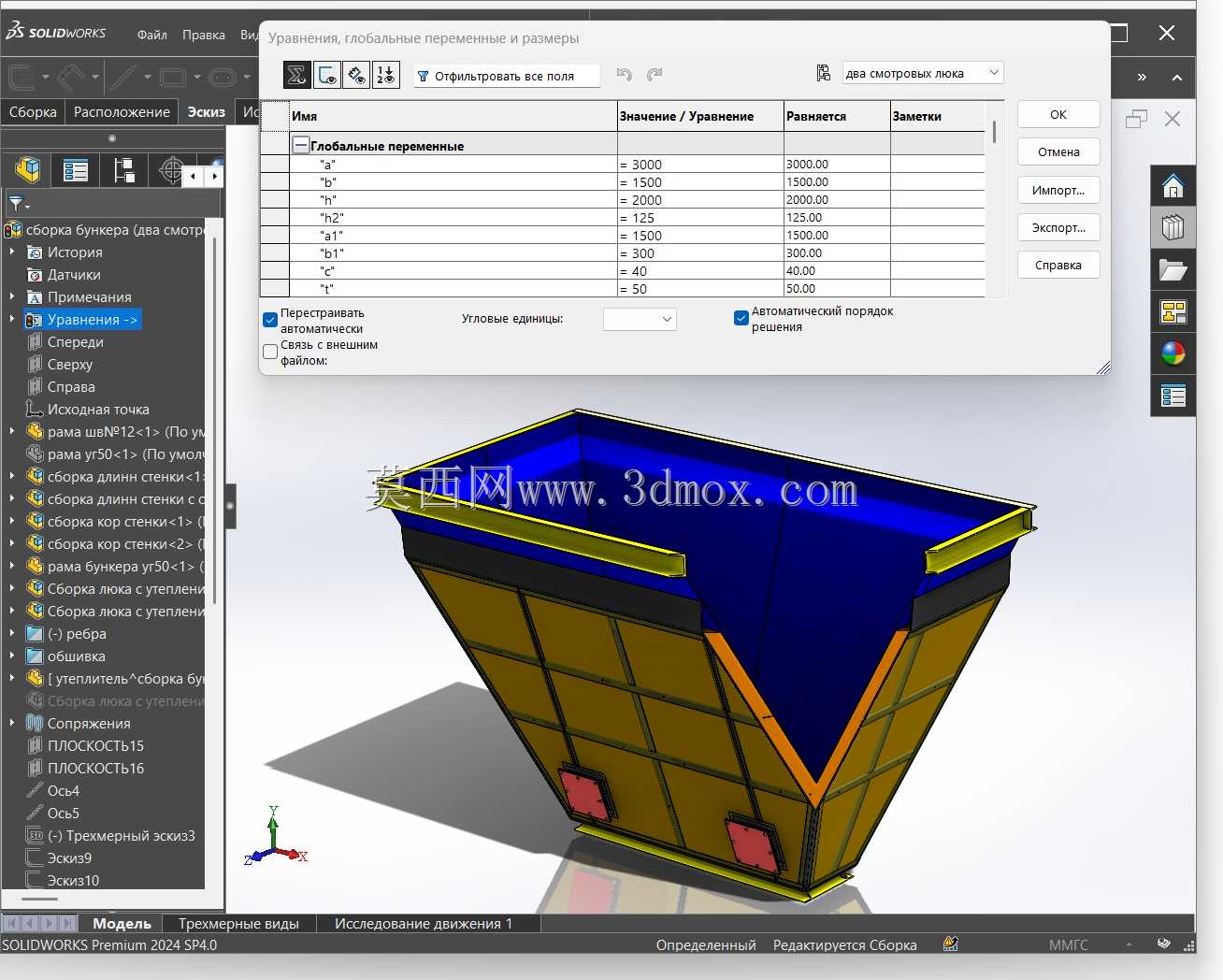Expand the 'Уравнения ->' tree node
Viewport: 1223px width, 980px height.
11,320
